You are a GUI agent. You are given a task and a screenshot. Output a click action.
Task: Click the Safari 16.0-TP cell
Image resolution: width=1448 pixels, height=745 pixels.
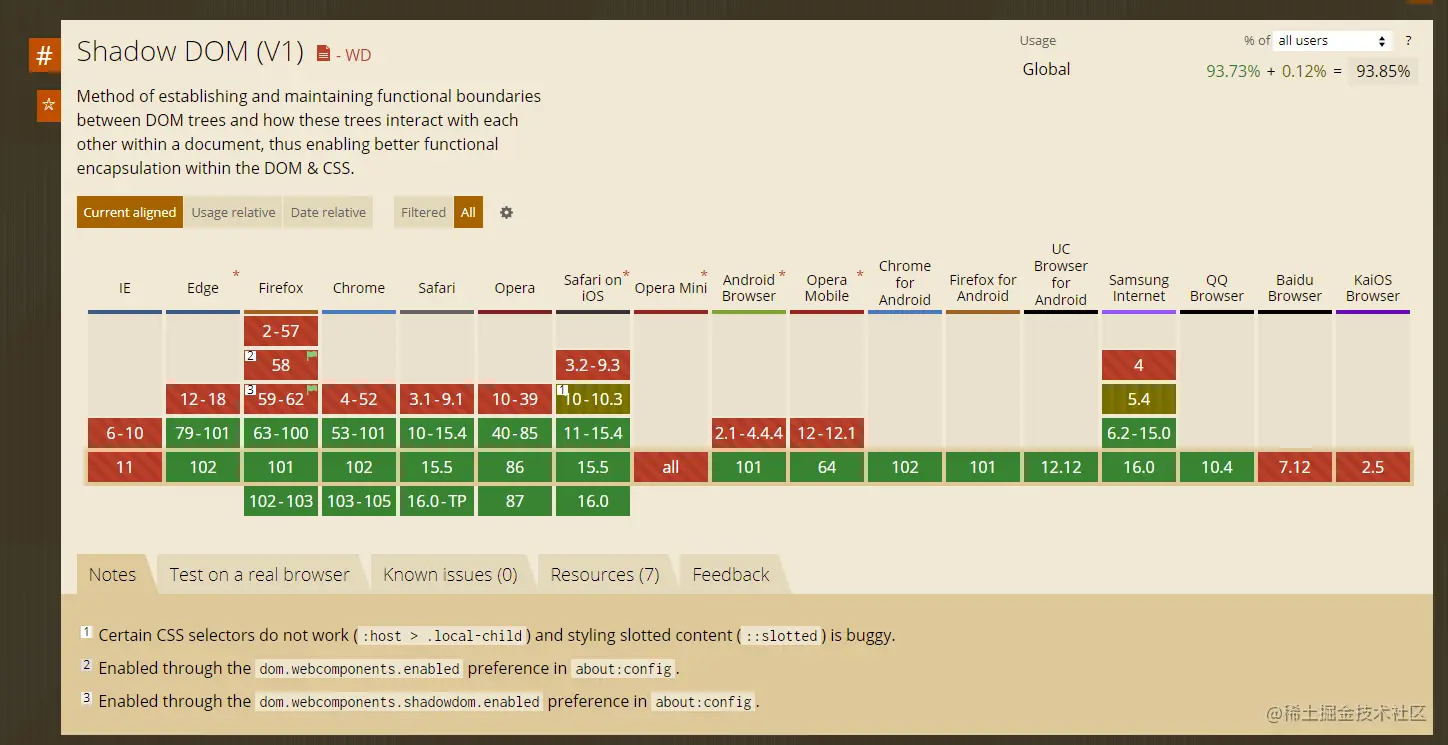(x=437, y=501)
